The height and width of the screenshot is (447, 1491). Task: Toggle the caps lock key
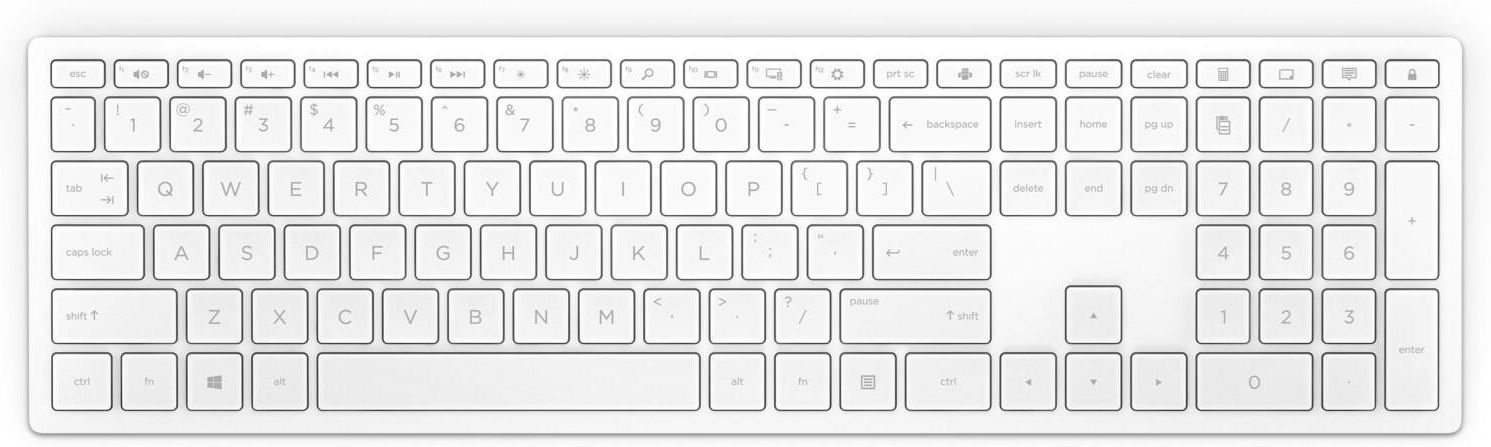tap(98, 253)
